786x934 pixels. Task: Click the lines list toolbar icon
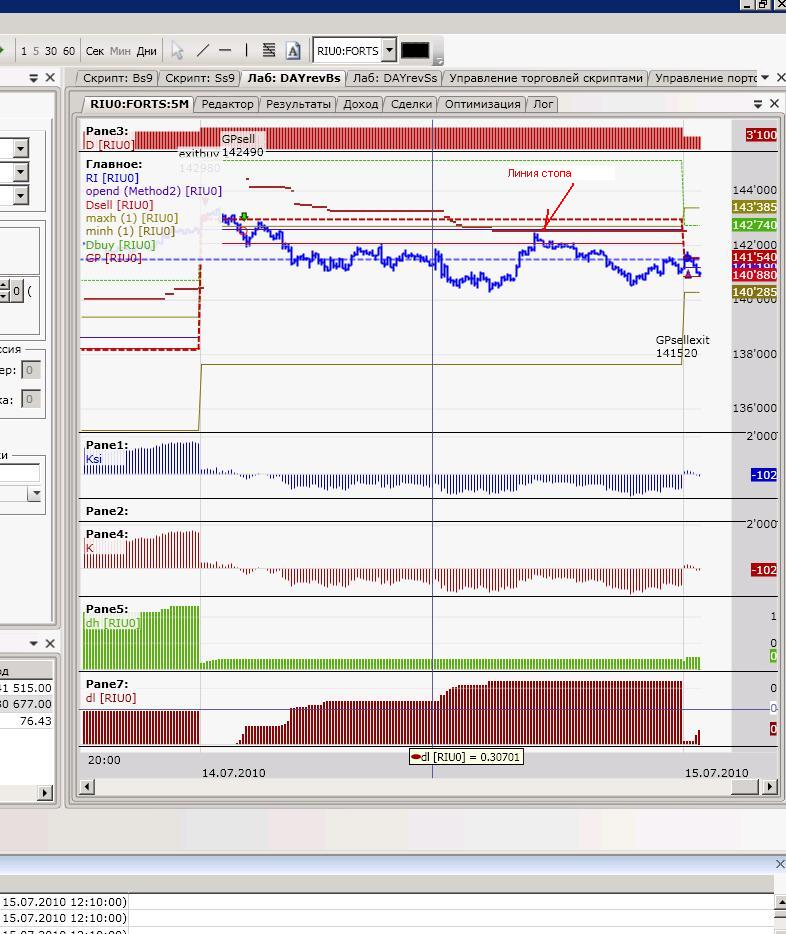tap(269, 50)
